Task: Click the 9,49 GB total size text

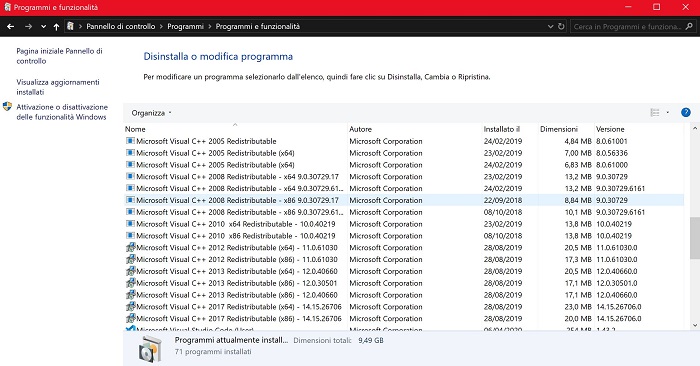Action: 371,340
